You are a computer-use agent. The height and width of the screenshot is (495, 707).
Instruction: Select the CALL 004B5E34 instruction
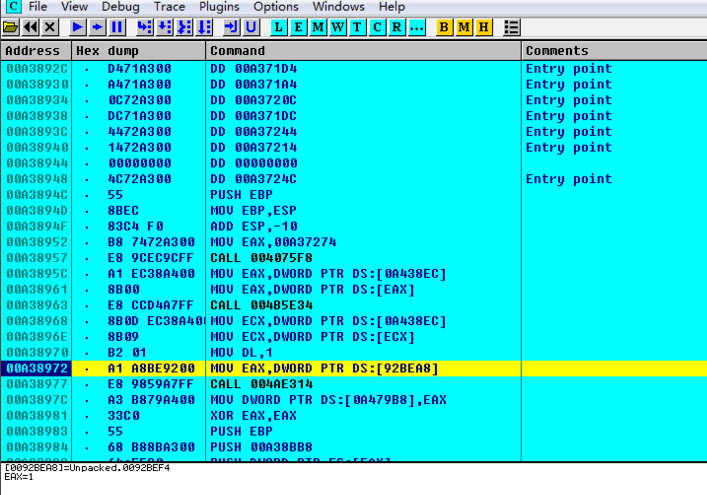click(x=262, y=305)
